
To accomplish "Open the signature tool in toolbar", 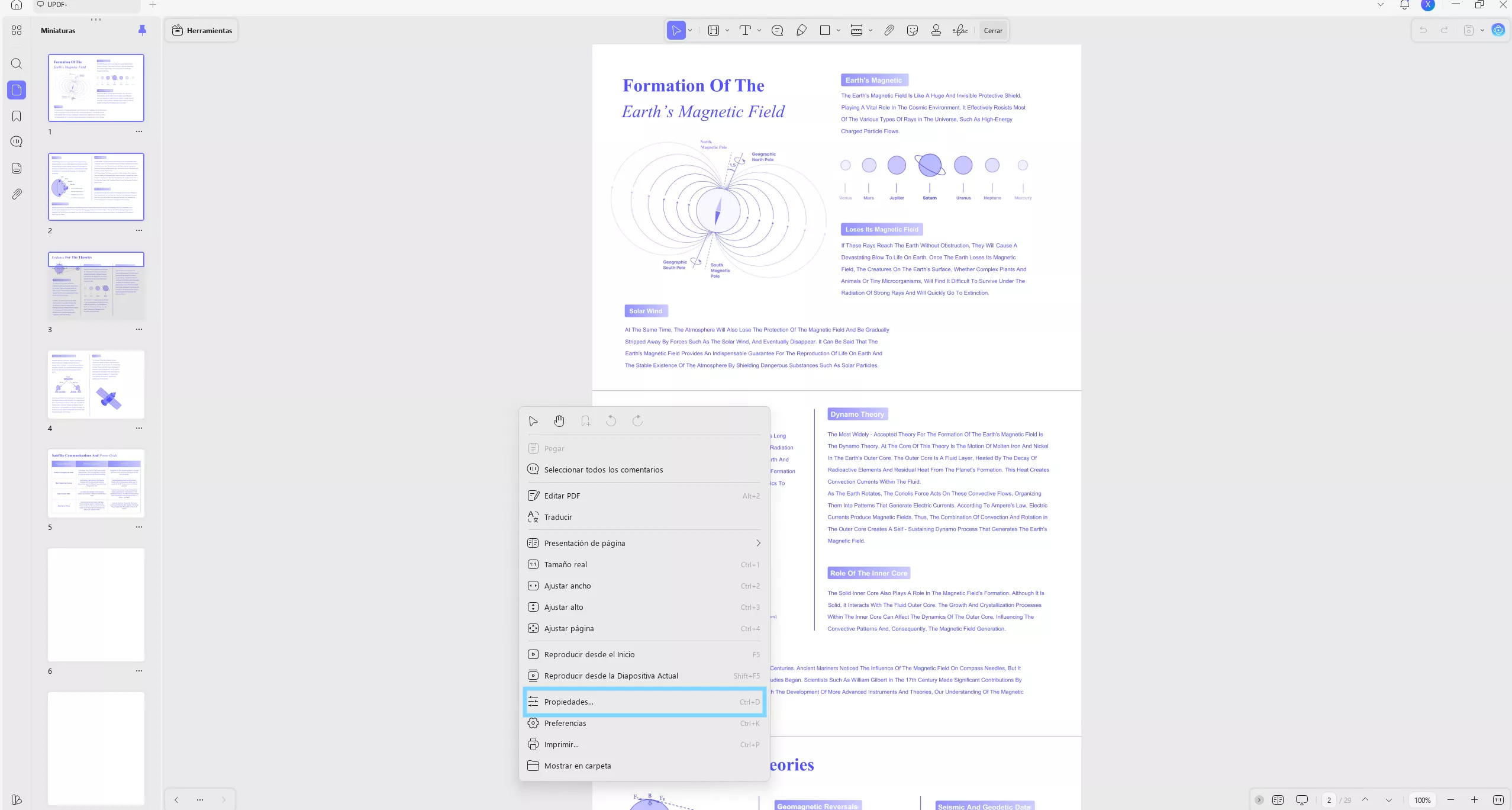I will [x=959, y=30].
